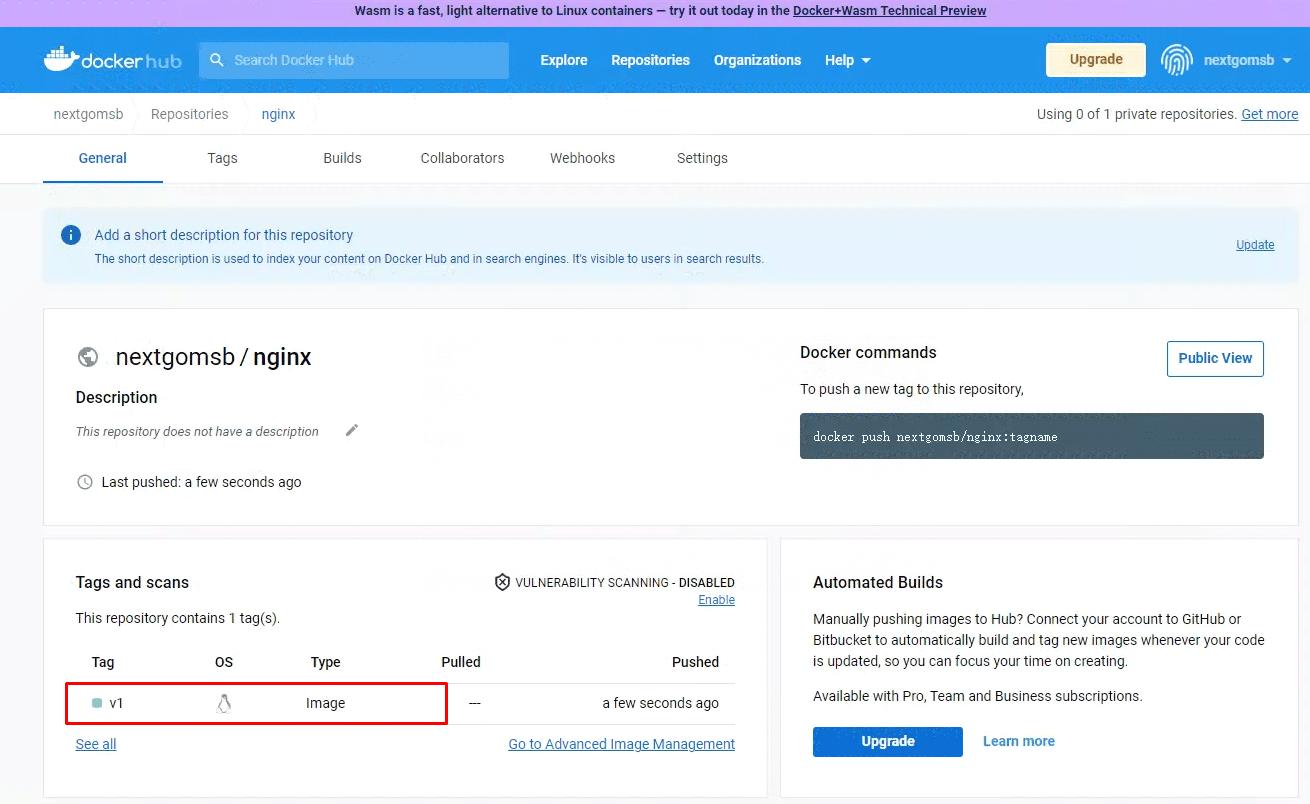1310x804 pixels.
Task: Open the Explore page
Action: pyautogui.click(x=564, y=60)
